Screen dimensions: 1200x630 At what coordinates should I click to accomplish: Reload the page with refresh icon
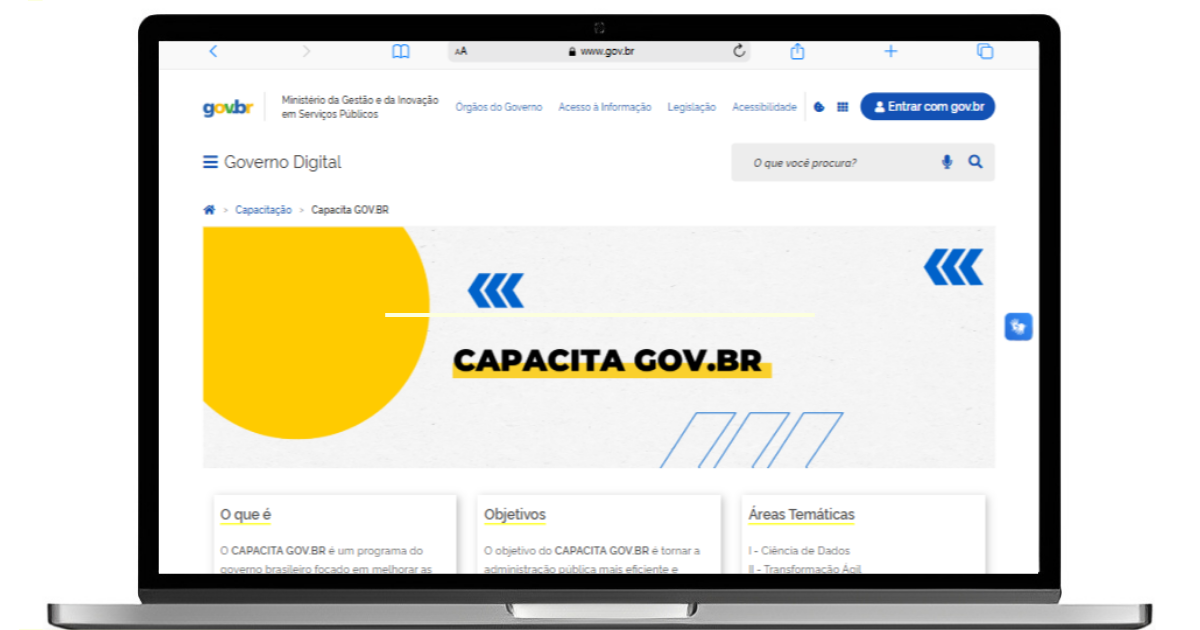click(x=740, y=51)
